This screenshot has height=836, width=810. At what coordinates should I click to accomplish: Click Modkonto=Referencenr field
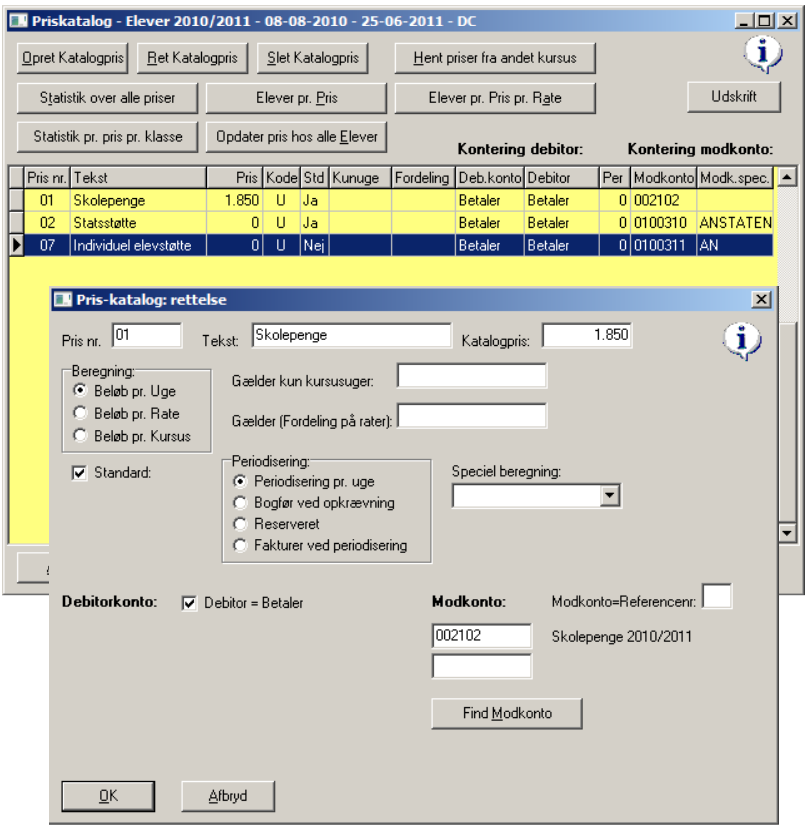coord(717,596)
